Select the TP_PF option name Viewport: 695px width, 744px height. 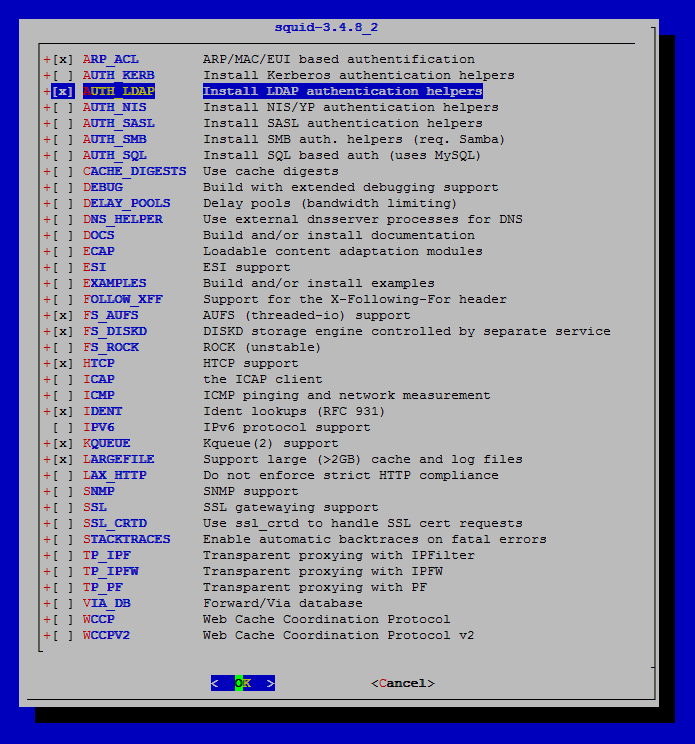(x=103, y=588)
